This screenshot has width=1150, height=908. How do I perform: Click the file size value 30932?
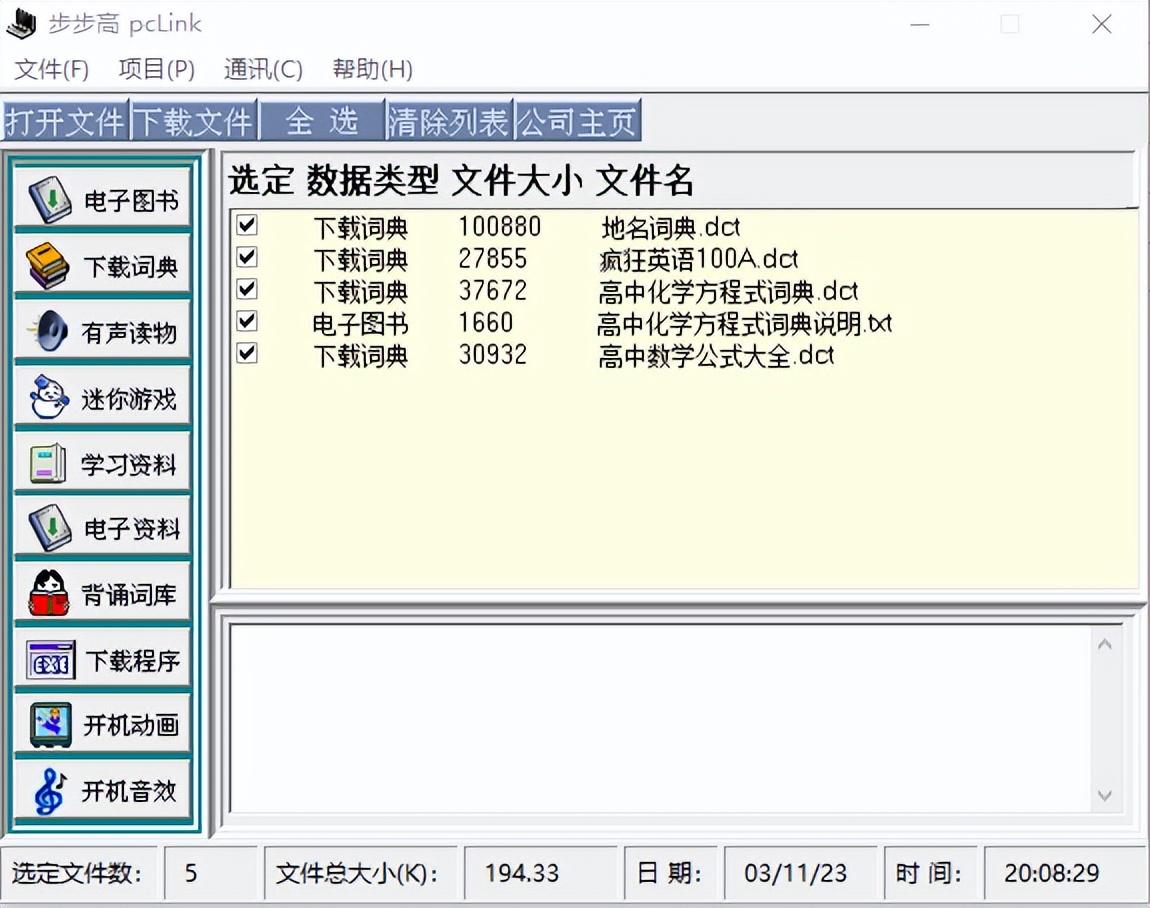point(492,355)
